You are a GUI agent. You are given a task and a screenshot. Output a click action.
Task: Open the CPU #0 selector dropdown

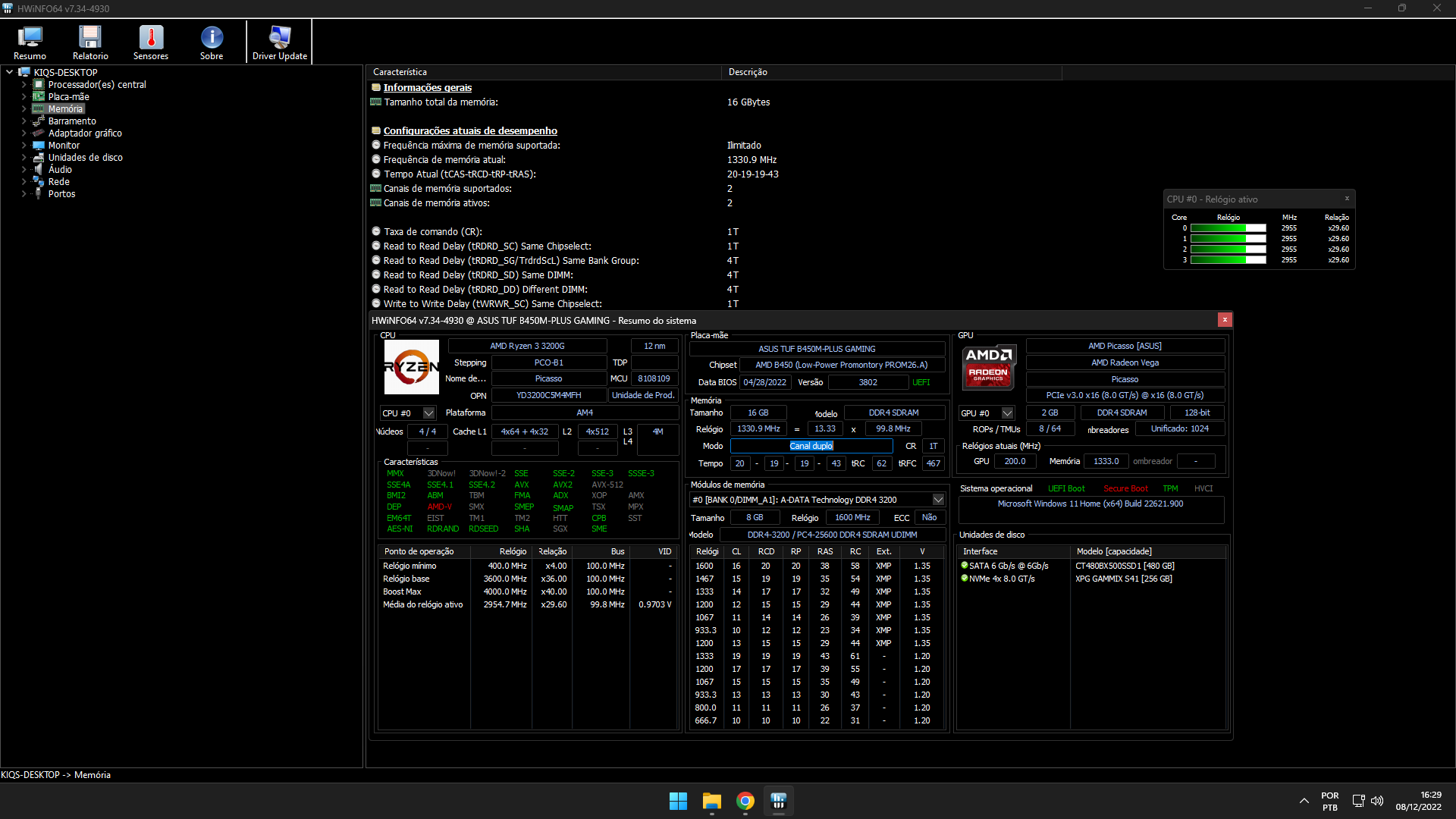click(428, 413)
